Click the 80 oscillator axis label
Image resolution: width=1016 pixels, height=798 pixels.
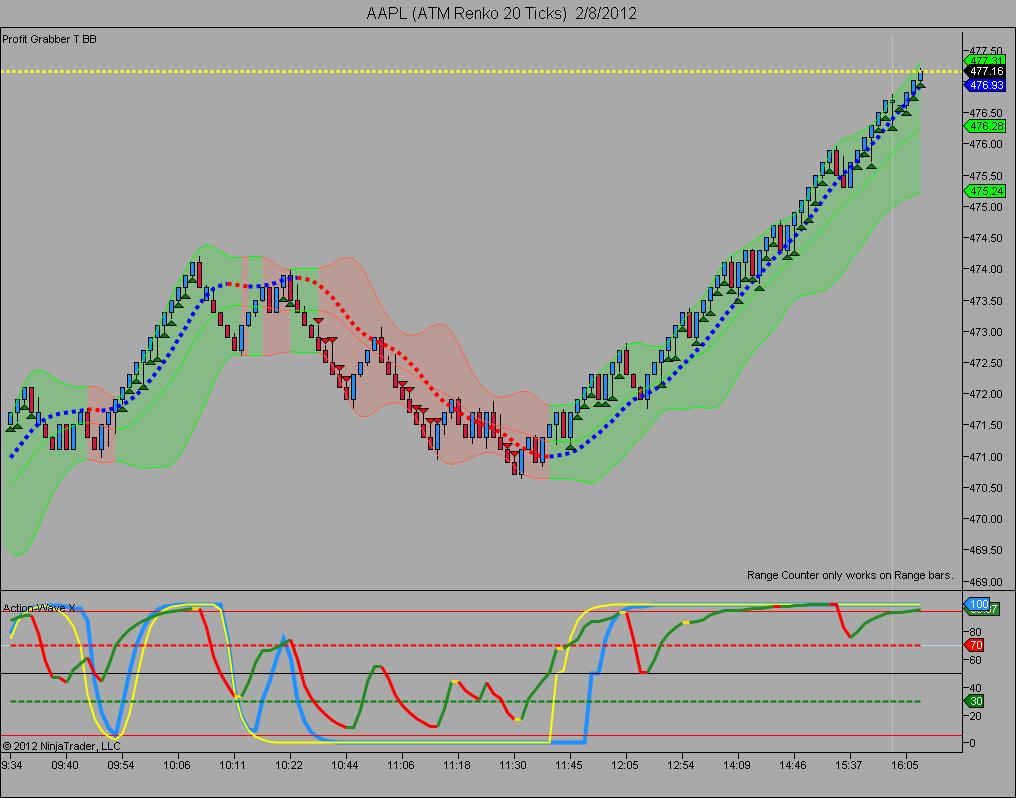(x=975, y=632)
